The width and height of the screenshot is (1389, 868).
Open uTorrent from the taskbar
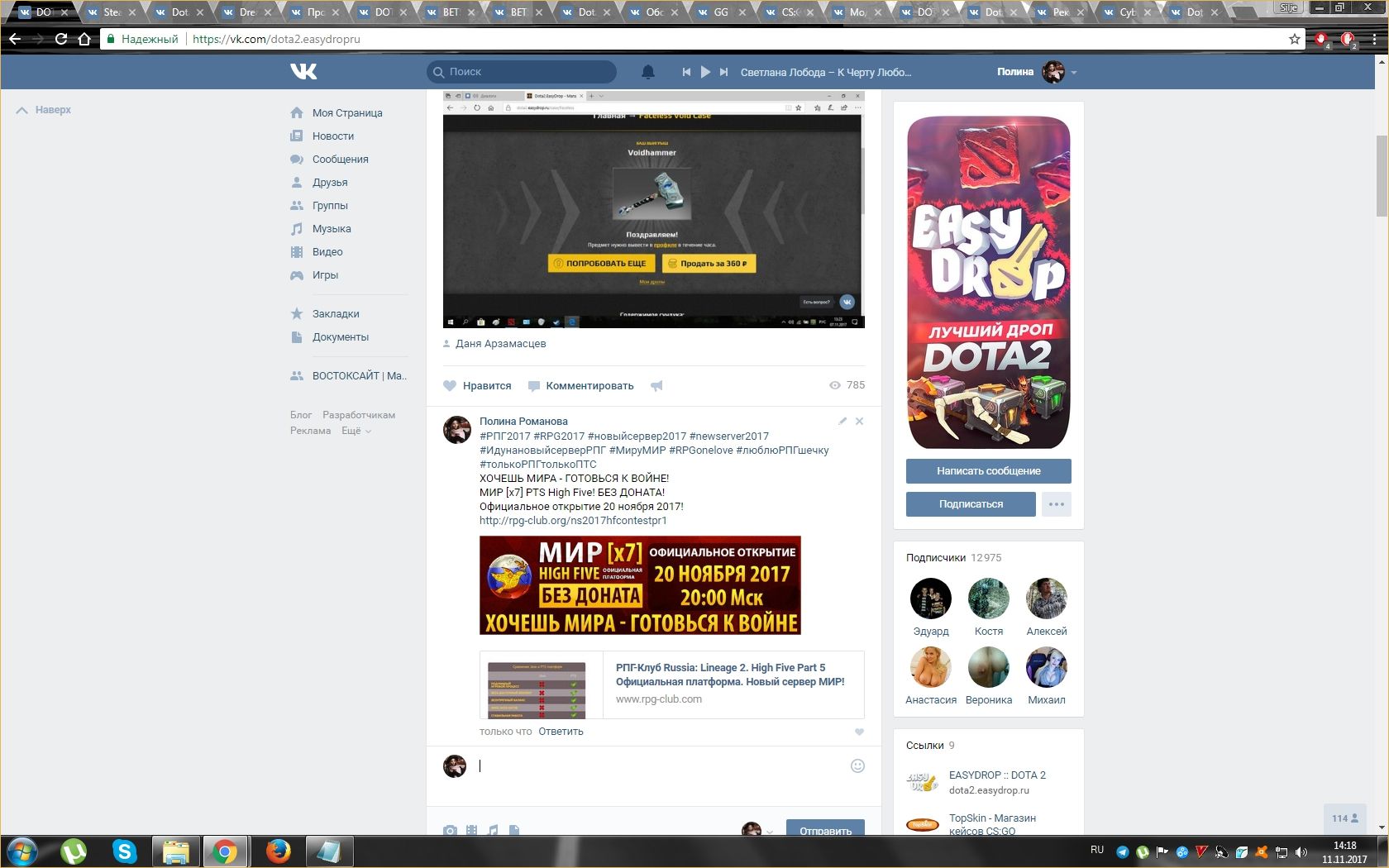pyautogui.click(x=74, y=851)
